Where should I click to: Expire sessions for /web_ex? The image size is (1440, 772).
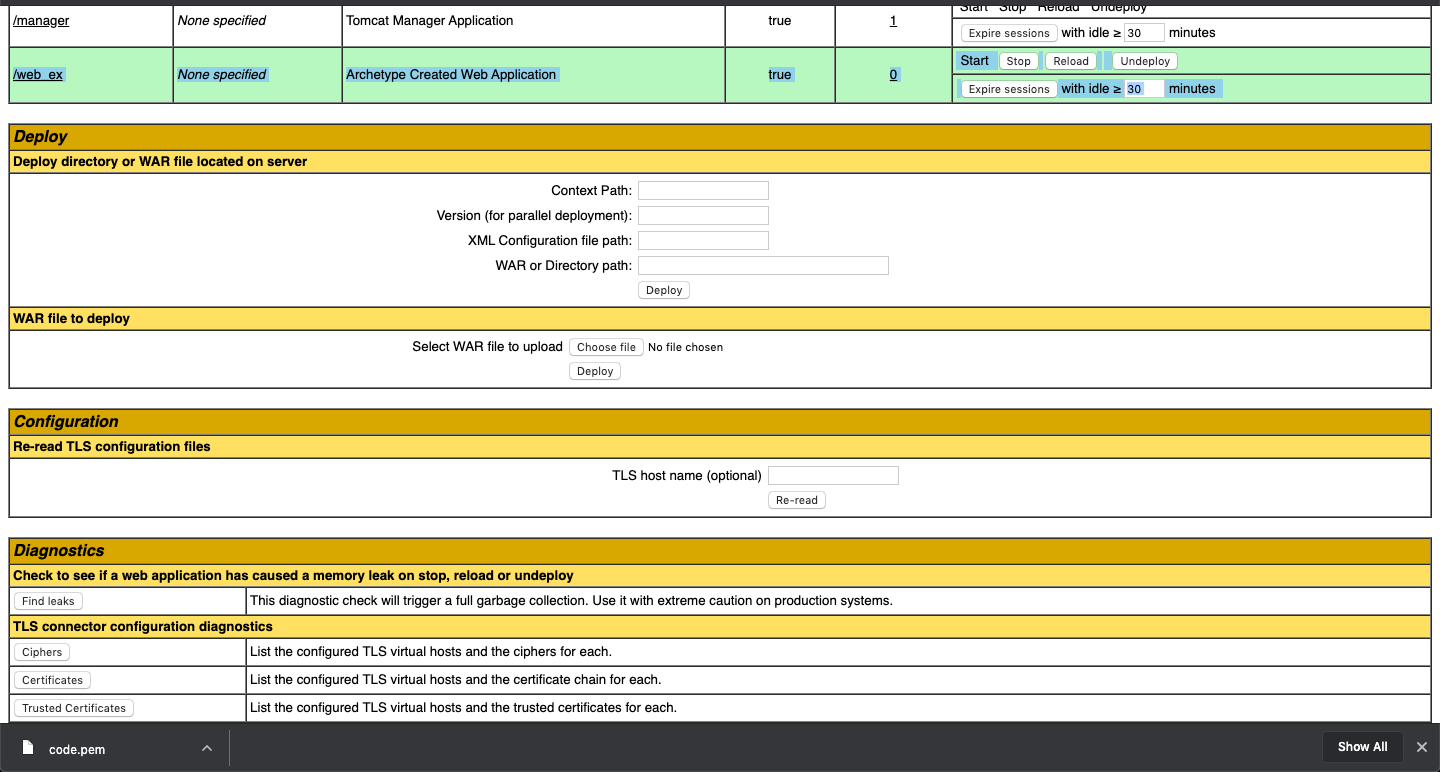[1008, 88]
